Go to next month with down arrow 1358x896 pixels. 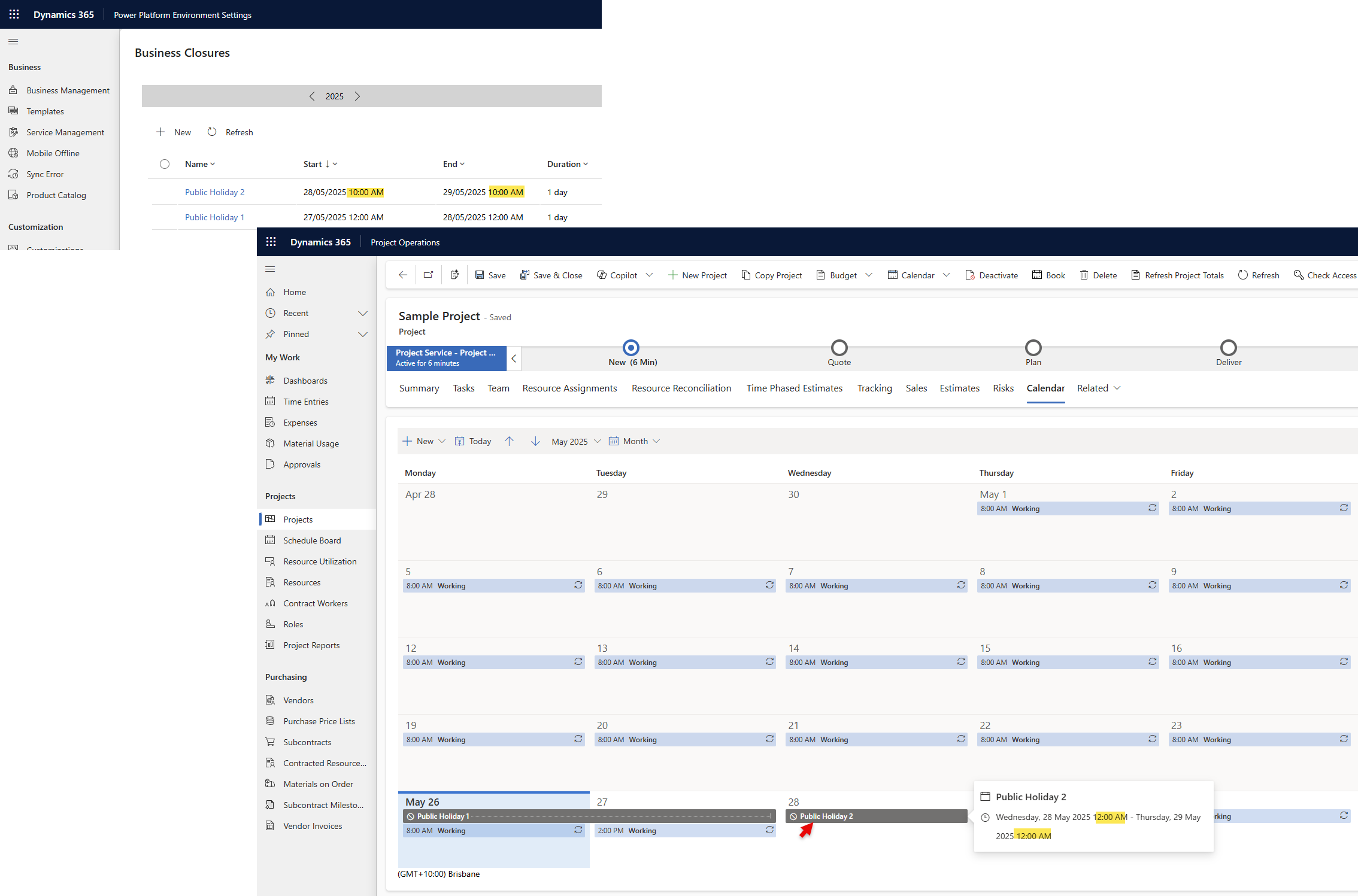(535, 441)
